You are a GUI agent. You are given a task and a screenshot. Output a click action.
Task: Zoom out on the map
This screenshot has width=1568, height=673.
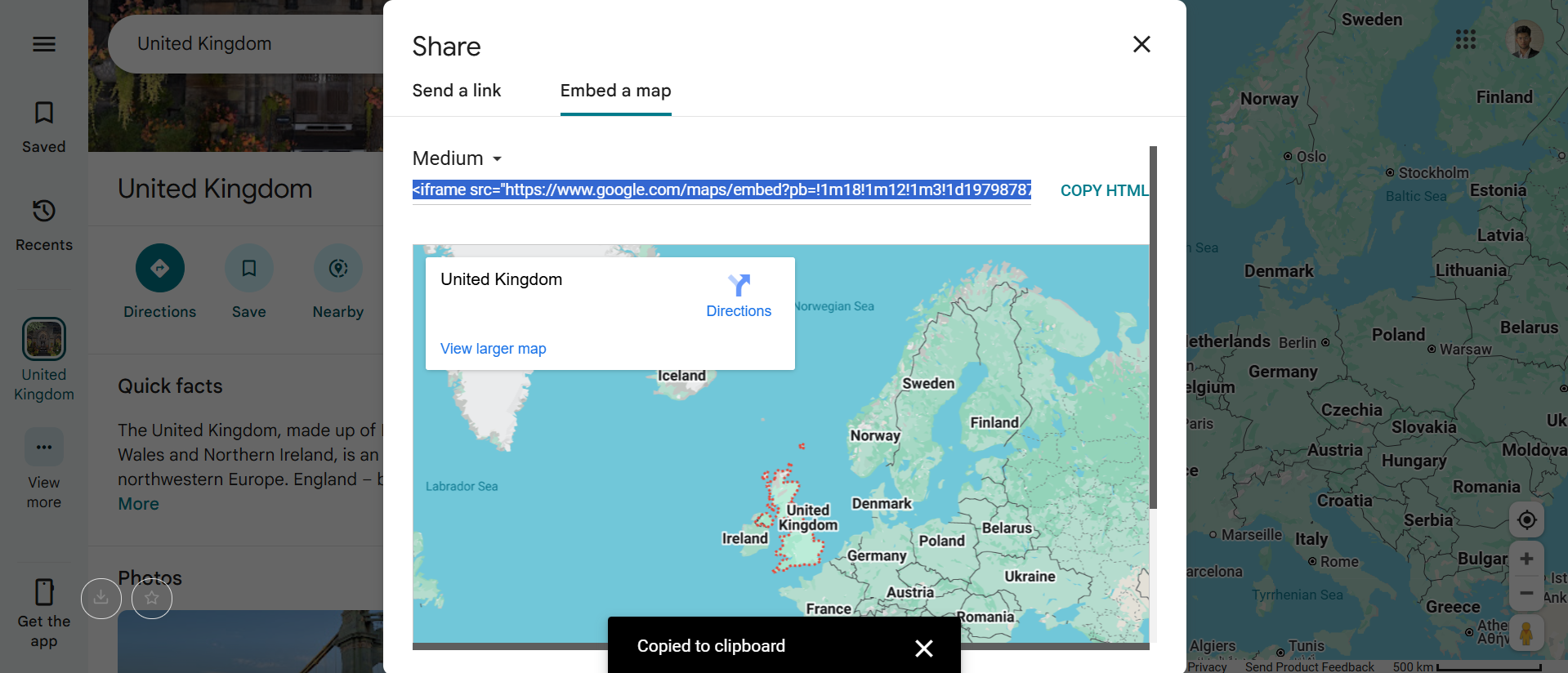click(1526, 594)
